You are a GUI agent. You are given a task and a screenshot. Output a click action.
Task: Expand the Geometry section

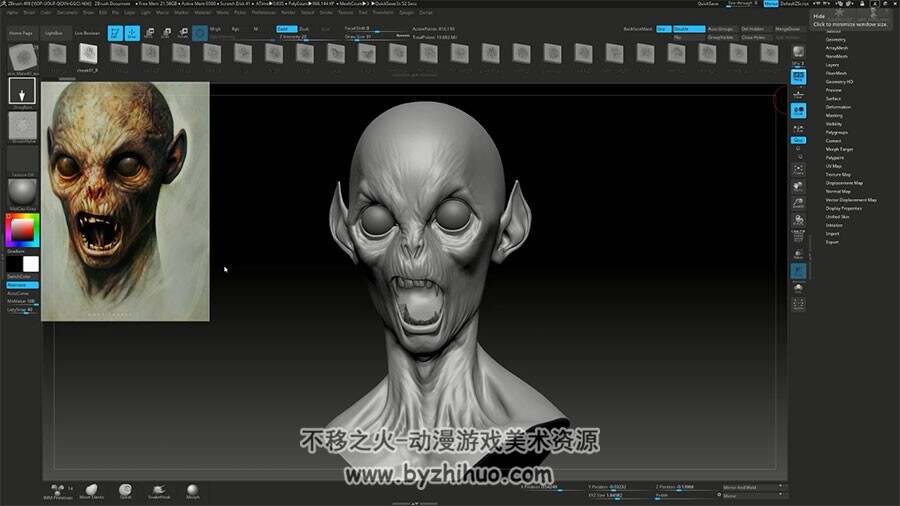click(836, 40)
